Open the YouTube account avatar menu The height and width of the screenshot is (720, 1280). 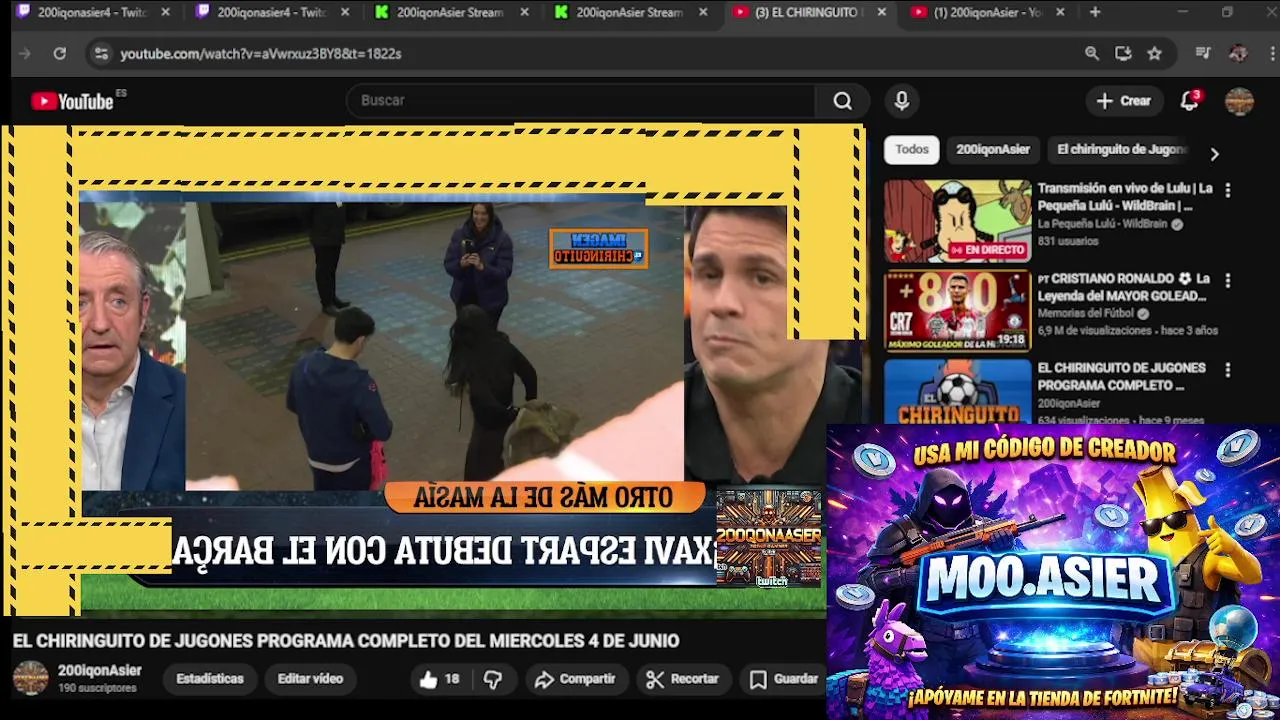(1239, 101)
